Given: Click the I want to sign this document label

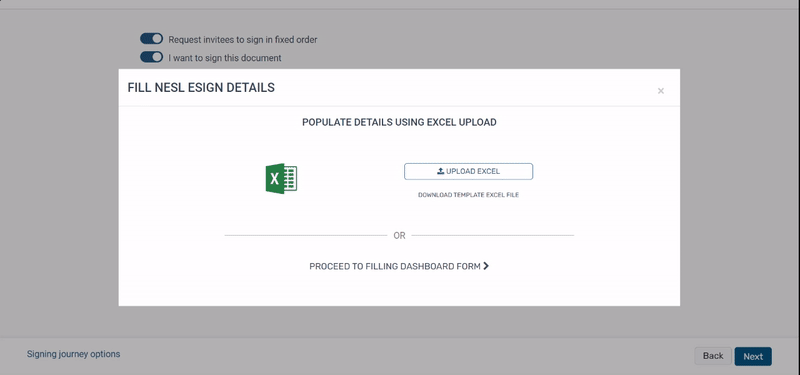Looking at the screenshot, I should coord(225,58).
